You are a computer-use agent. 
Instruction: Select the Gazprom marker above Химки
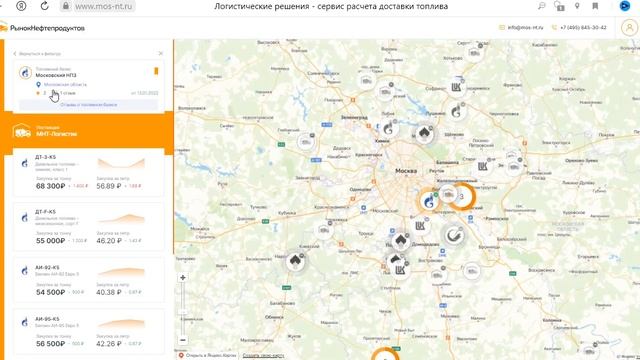point(388,129)
